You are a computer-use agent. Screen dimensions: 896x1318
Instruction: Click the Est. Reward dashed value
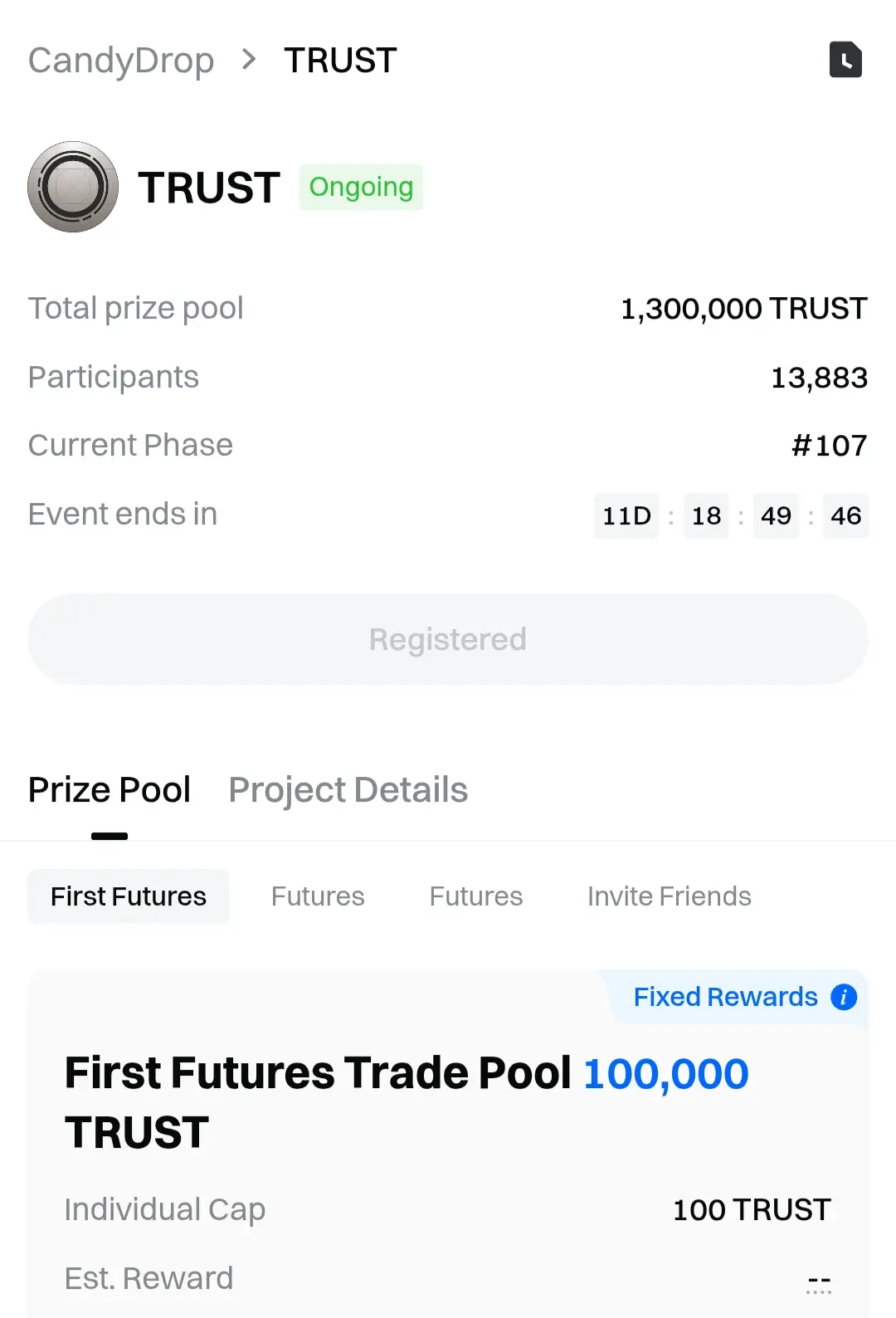[819, 1281]
